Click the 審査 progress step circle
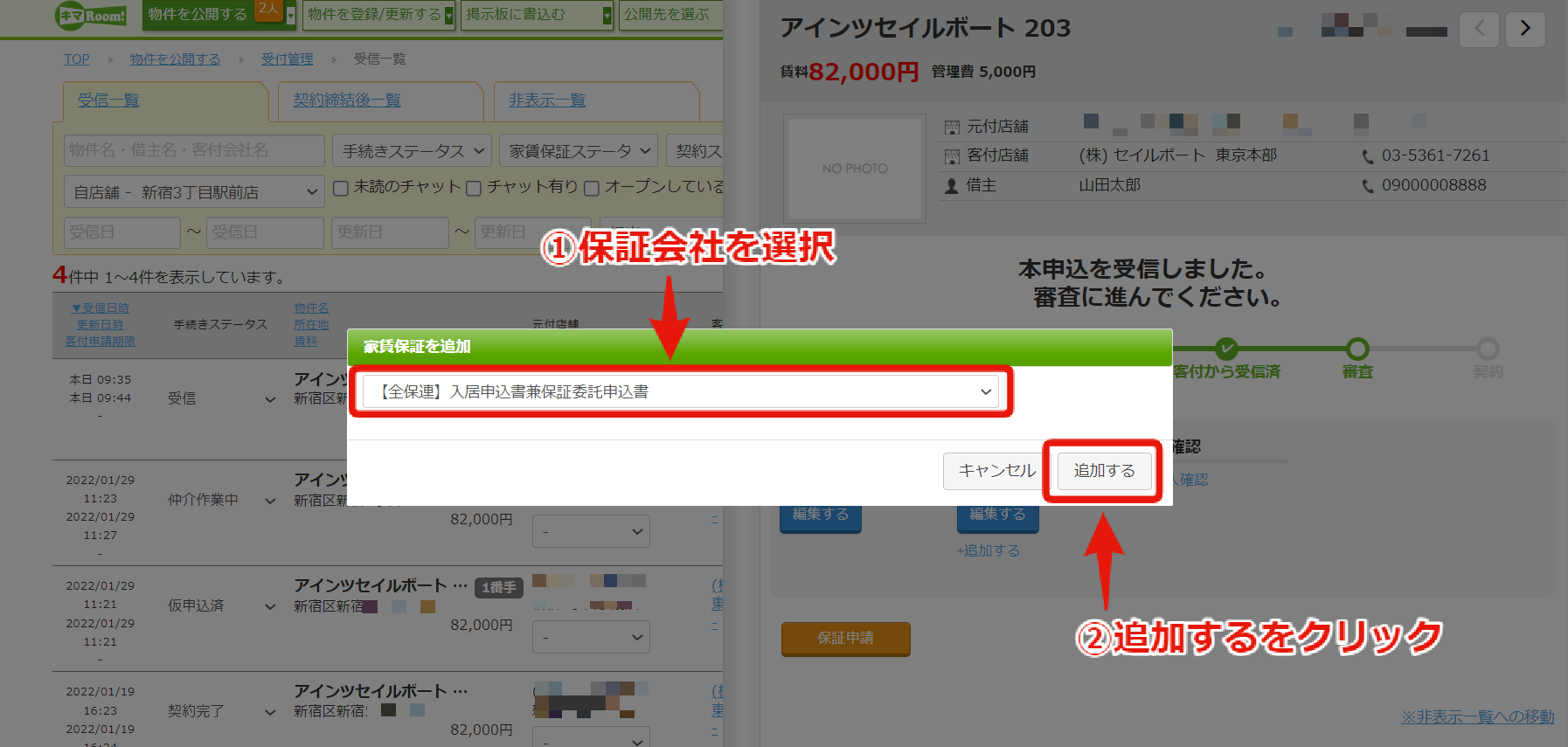This screenshot has width=1568, height=747. [x=1357, y=349]
